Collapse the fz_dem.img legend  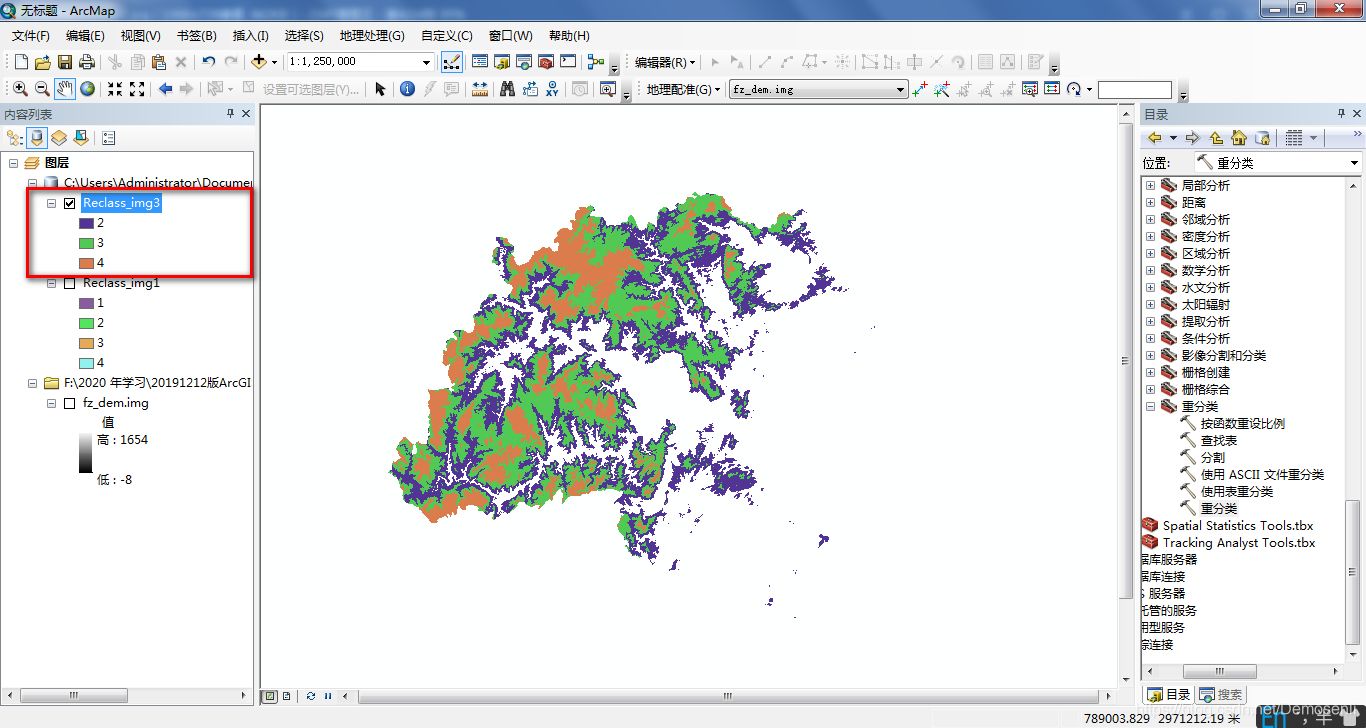pyautogui.click(x=51, y=403)
